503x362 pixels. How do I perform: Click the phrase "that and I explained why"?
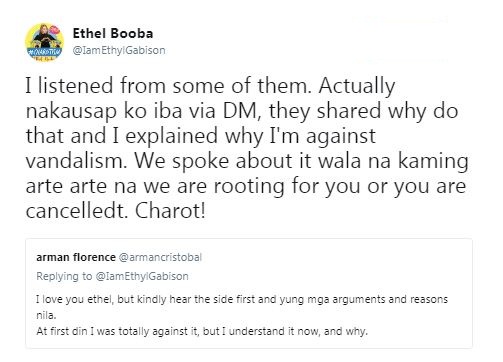[x=144, y=136]
